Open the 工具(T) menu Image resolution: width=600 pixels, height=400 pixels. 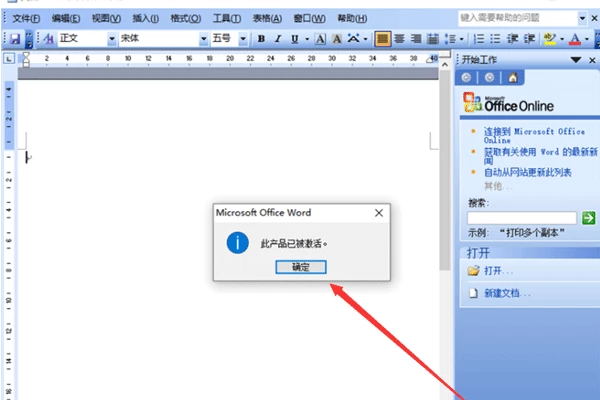pos(227,18)
